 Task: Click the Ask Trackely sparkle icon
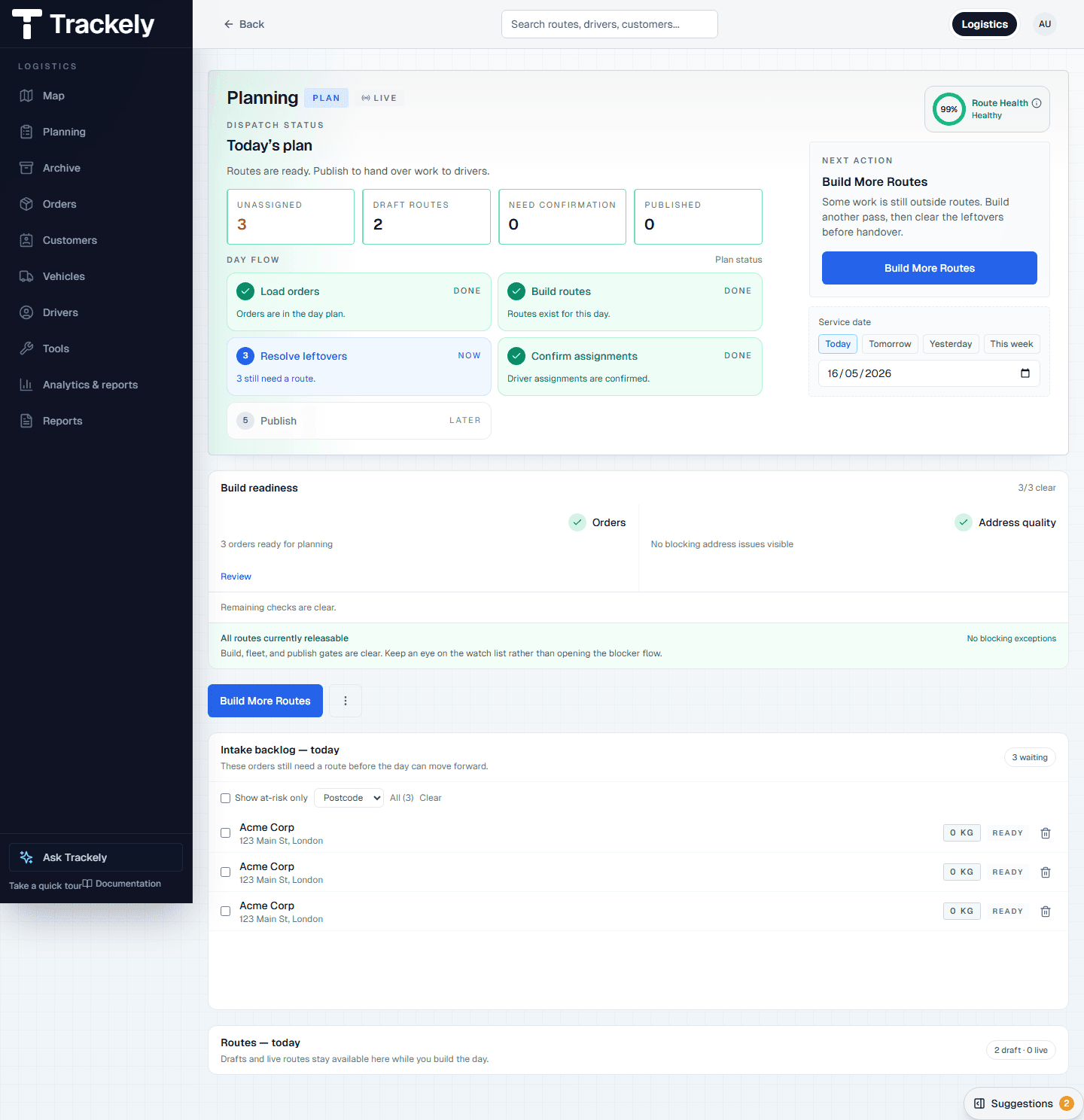click(26, 857)
